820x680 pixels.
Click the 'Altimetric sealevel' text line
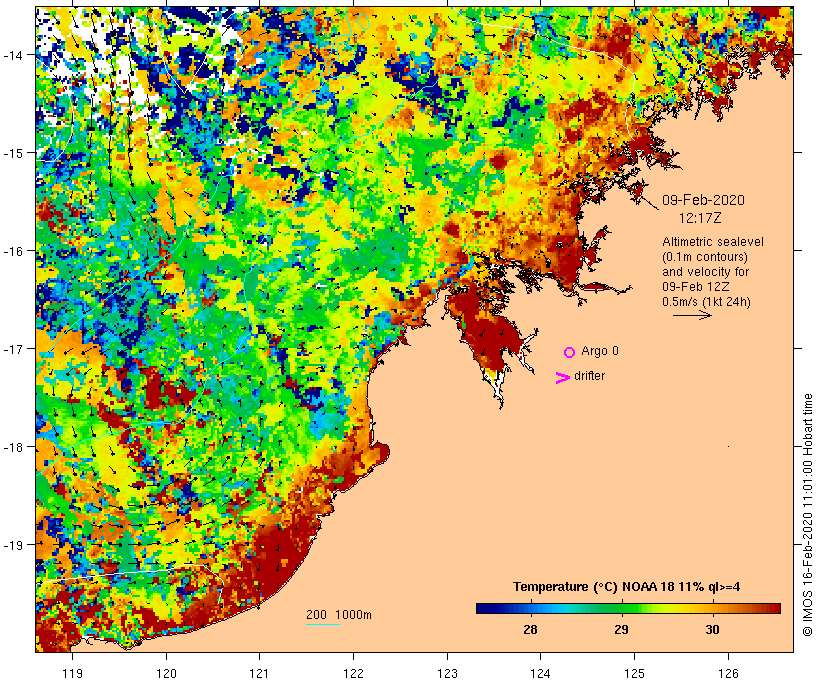pos(713,242)
